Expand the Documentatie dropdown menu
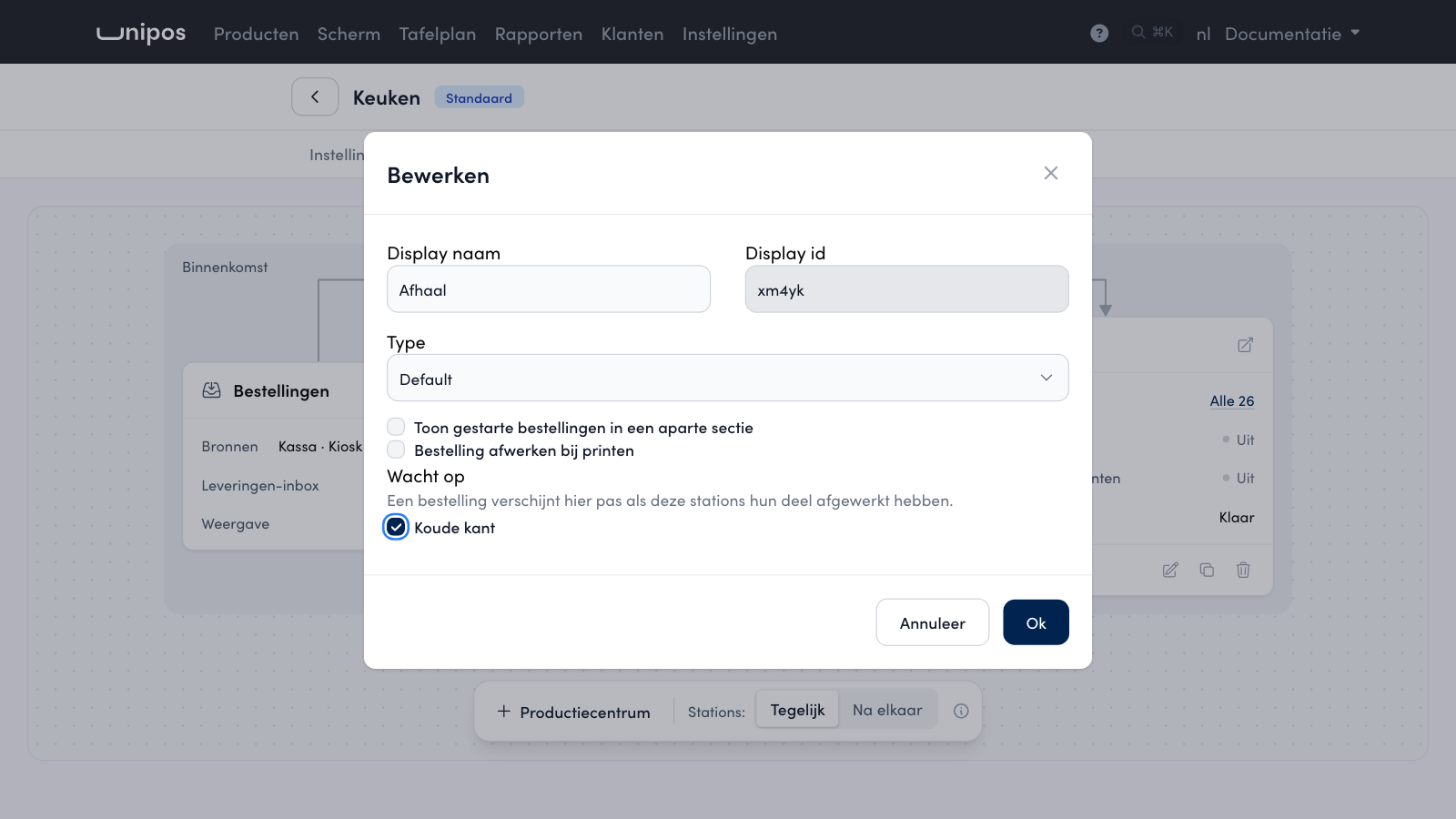 click(x=1292, y=34)
